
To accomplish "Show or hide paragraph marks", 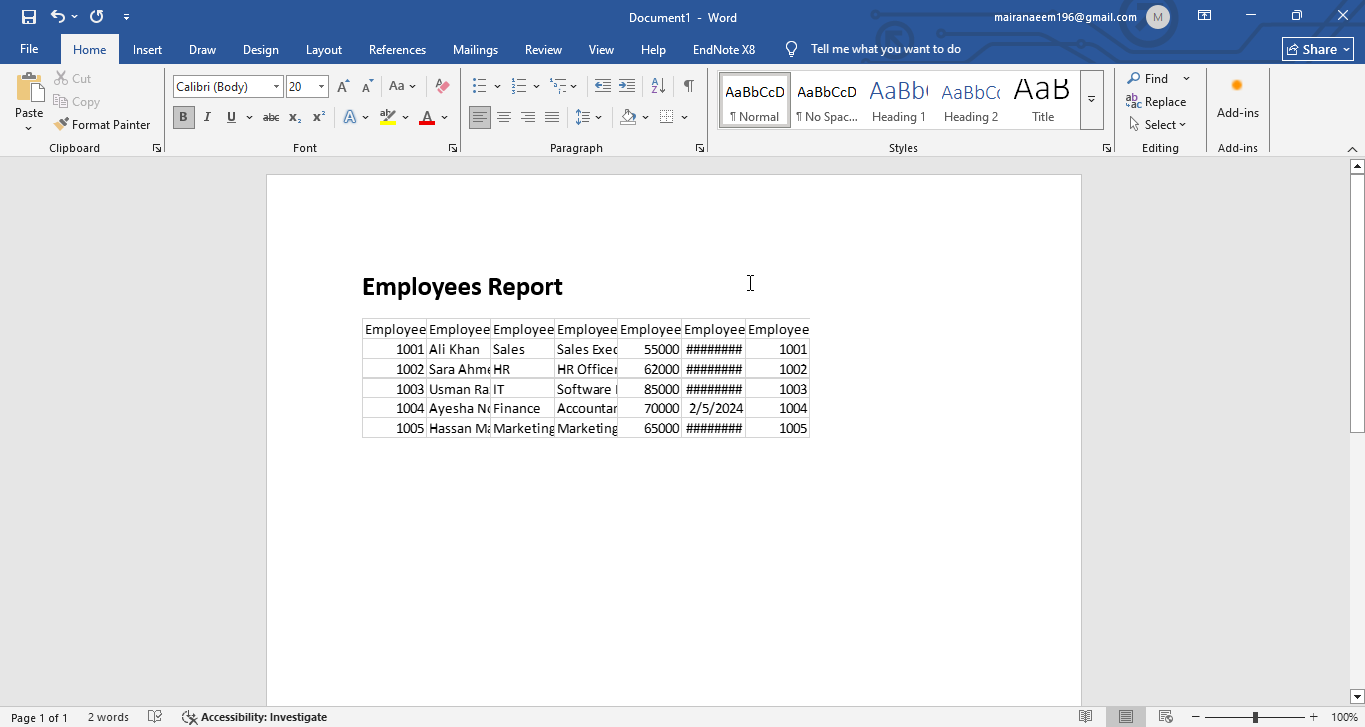I will point(689,87).
